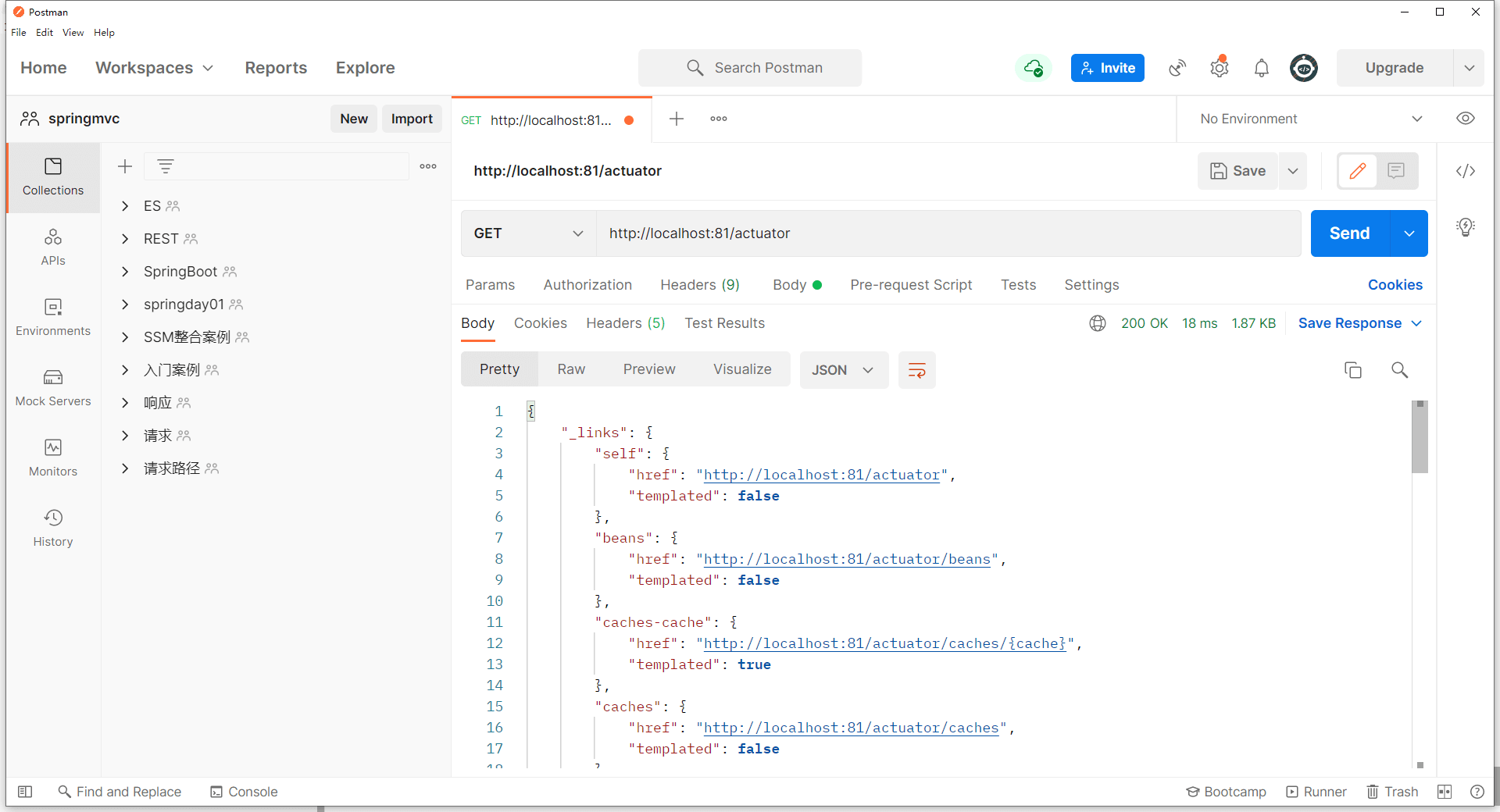The image size is (1500, 812).
Task: Select the Raw response view tab
Action: click(x=571, y=369)
